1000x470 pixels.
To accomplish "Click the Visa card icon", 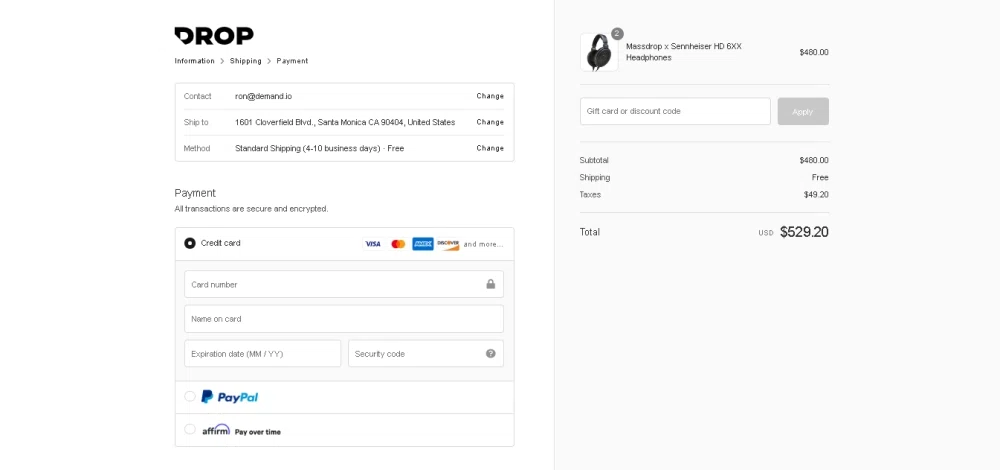I will pyautogui.click(x=373, y=244).
